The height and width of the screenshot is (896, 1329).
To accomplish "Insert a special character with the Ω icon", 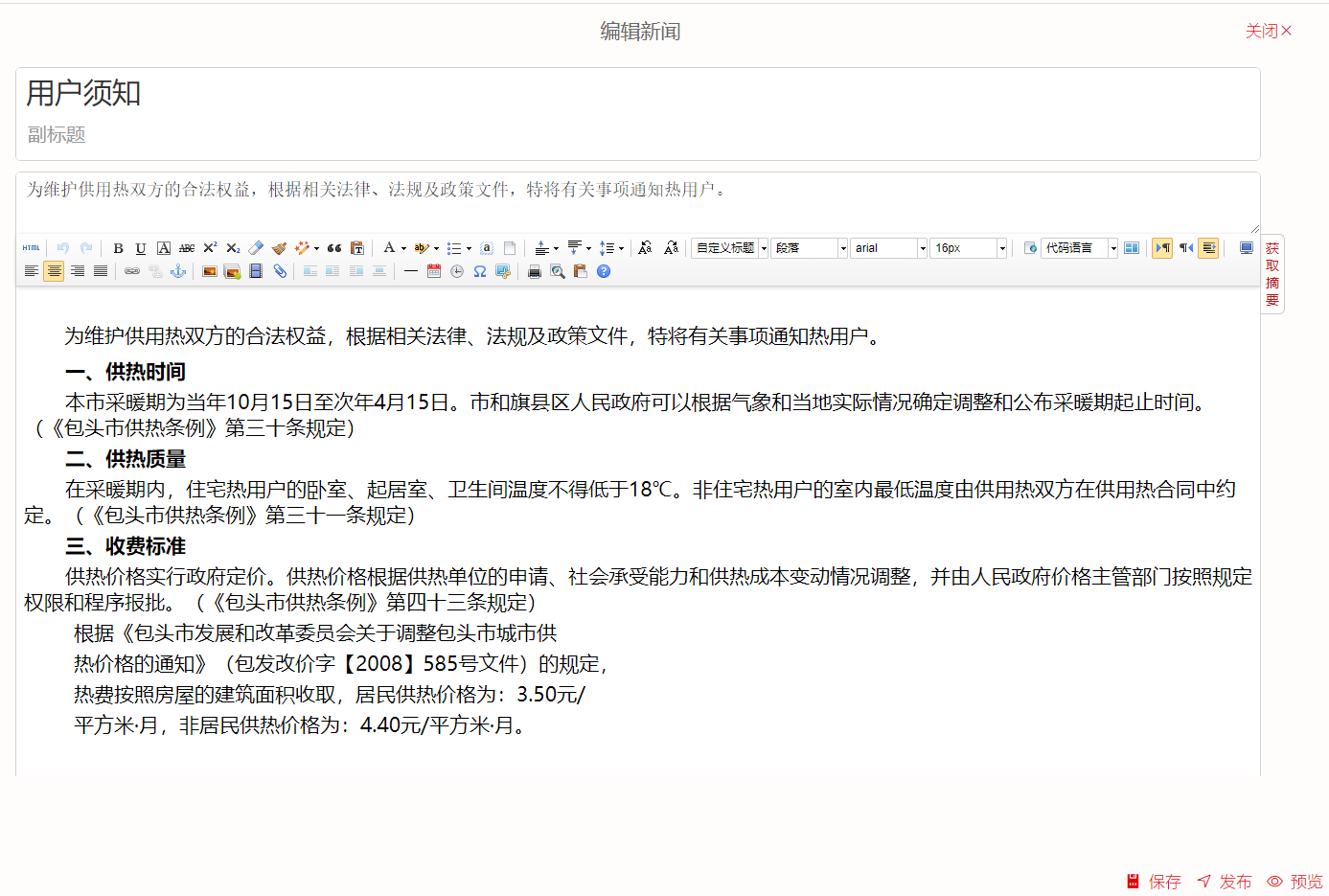I will pyautogui.click(x=479, y=271).
